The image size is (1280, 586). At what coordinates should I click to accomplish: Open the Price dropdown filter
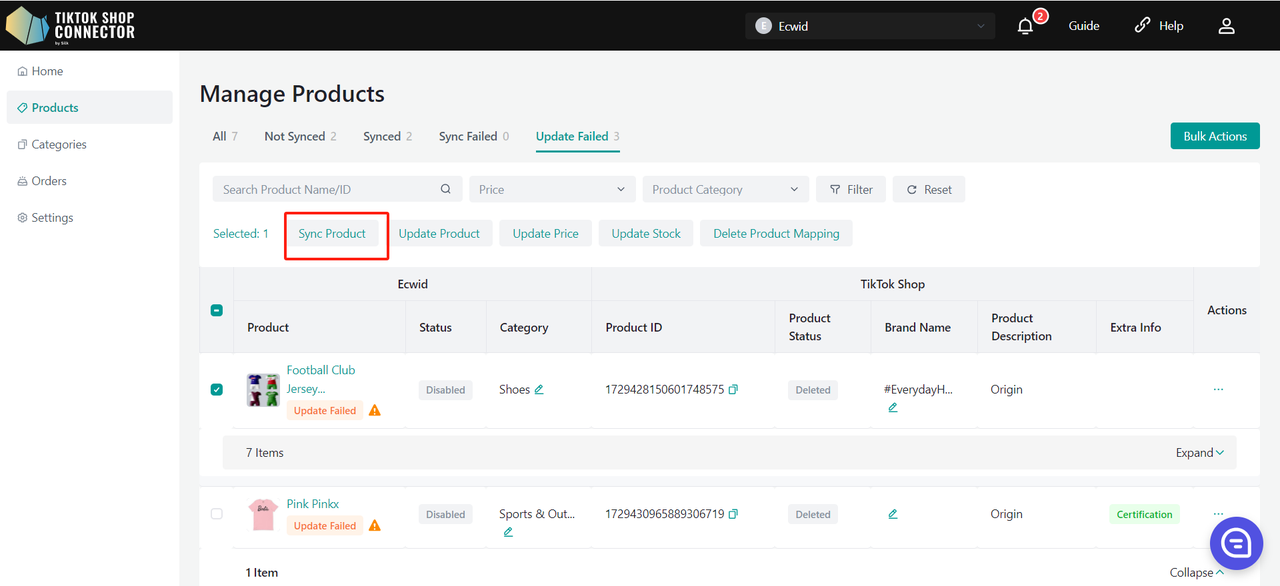click(x=552, y=189)
